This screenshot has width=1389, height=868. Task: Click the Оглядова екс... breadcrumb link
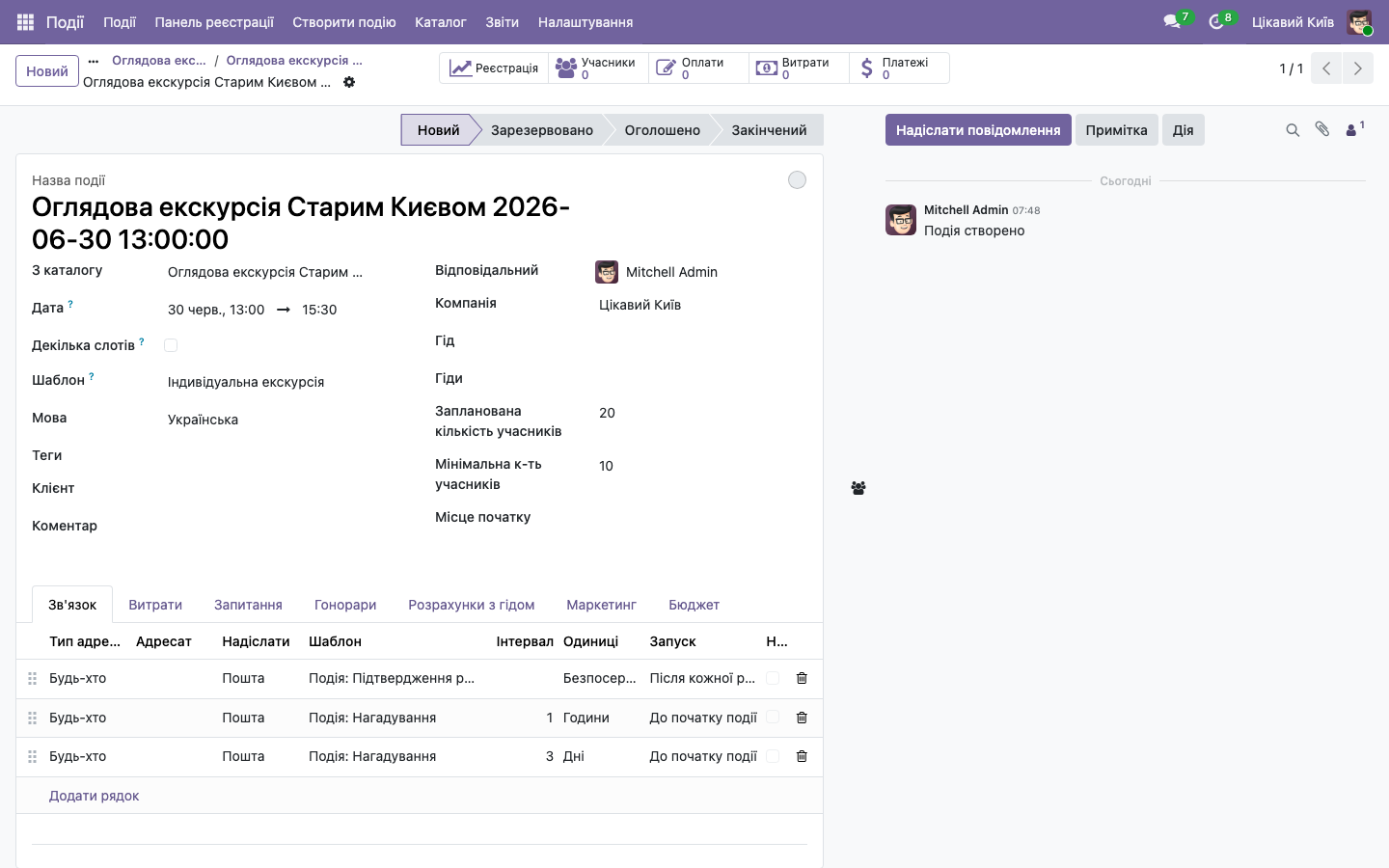(x=159, y=60)
